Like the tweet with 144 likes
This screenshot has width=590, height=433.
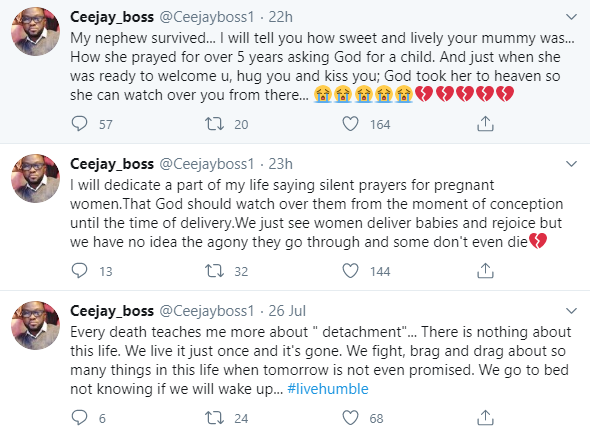click(x=350, y=271)
